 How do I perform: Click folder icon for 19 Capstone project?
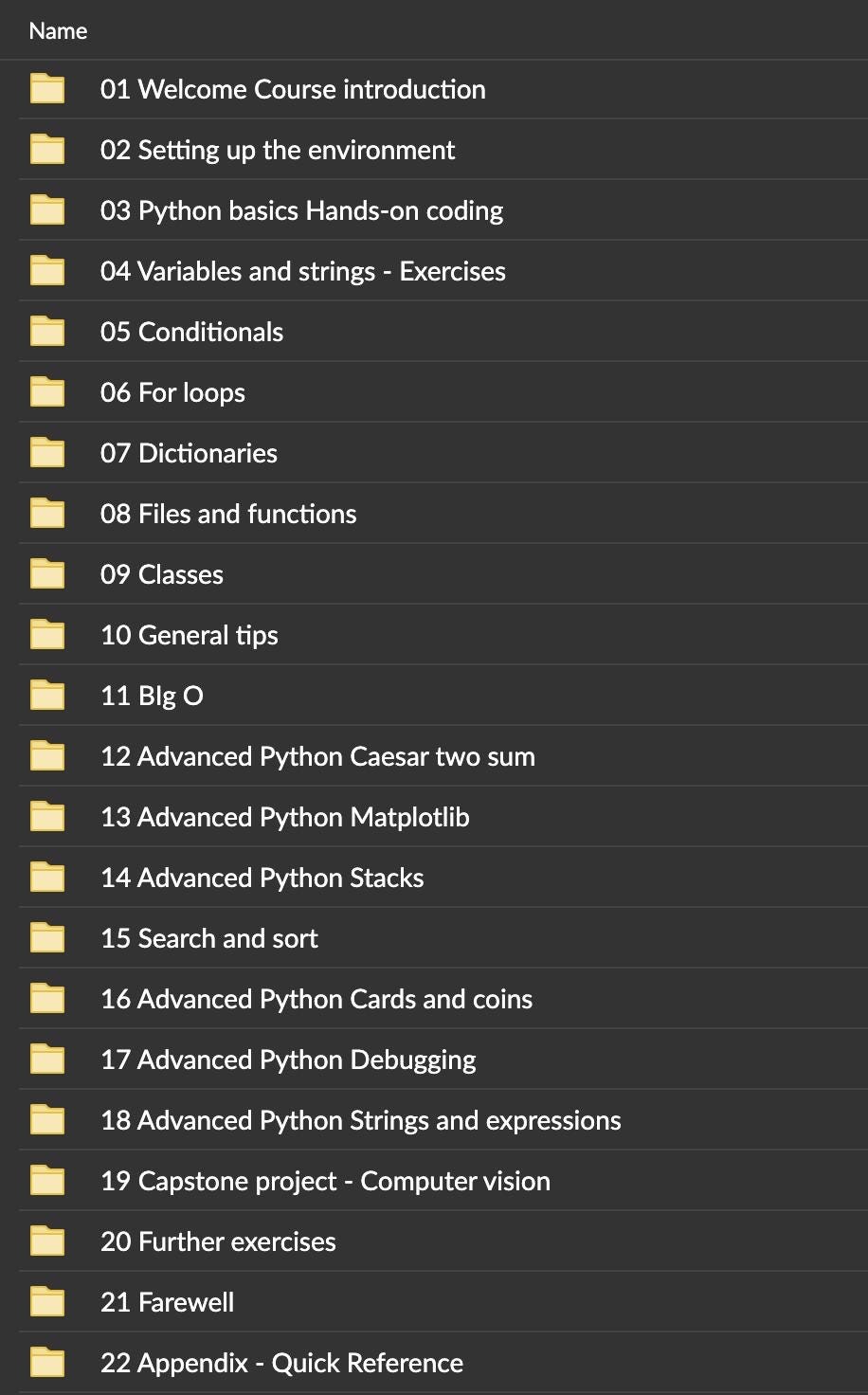(x=47, y=1181)
